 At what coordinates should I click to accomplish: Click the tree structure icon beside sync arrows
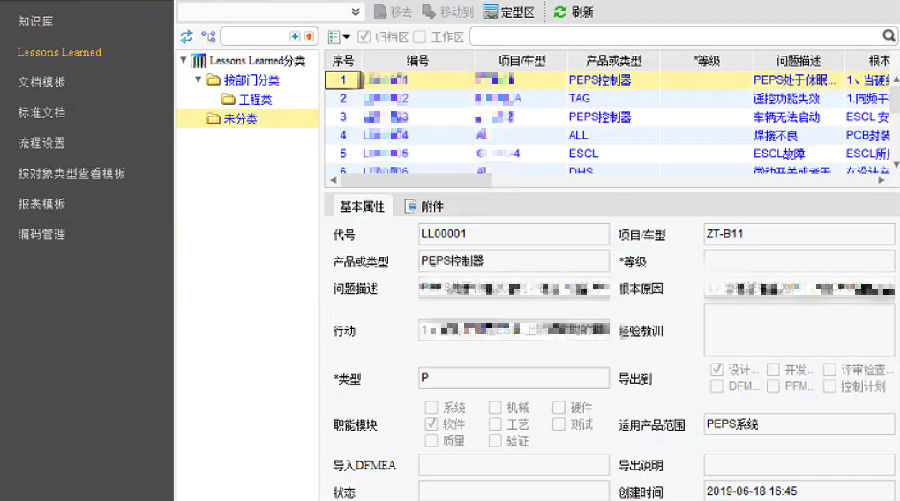[206, 36]
